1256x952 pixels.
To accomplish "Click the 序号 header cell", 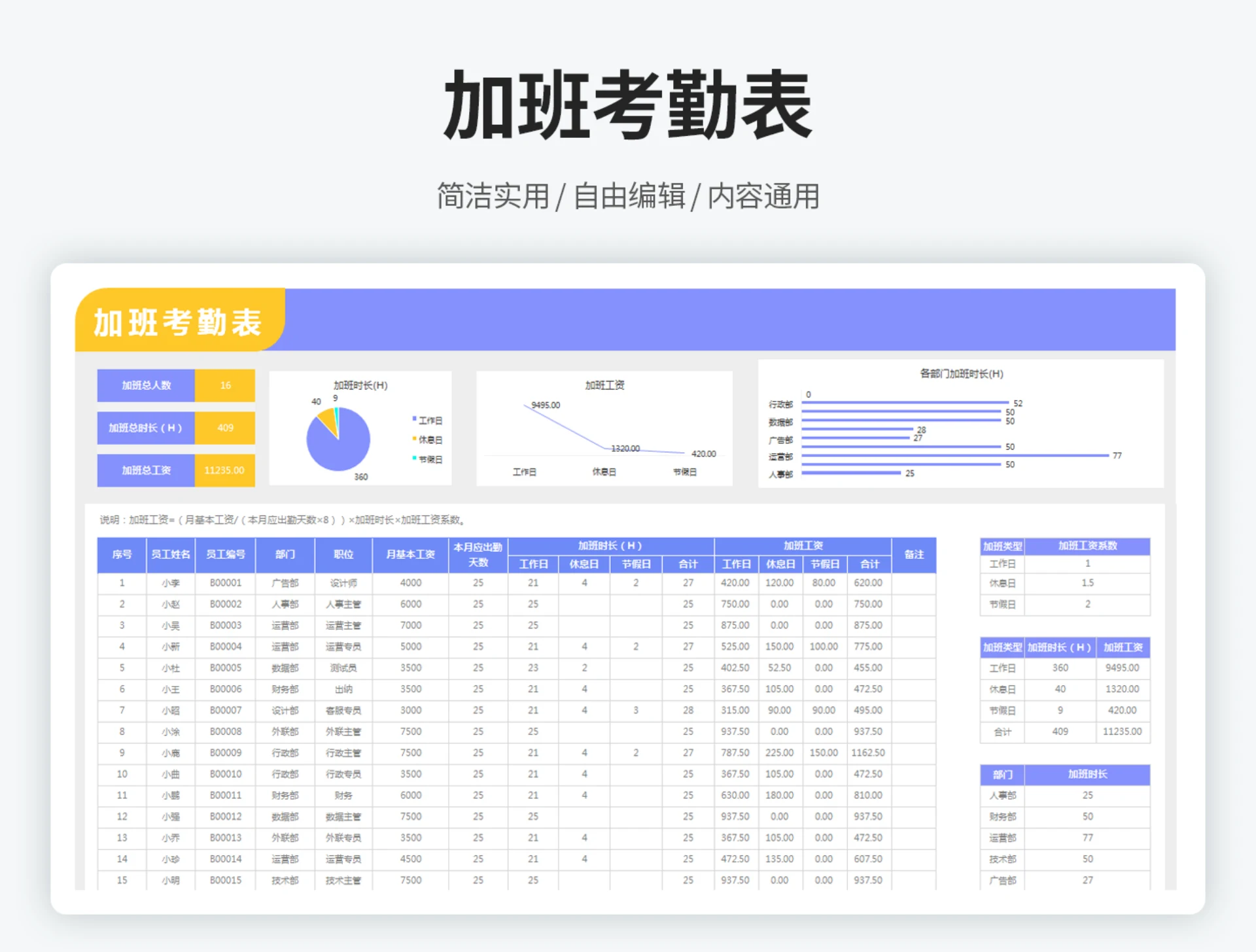I will [x=121, y=554].
